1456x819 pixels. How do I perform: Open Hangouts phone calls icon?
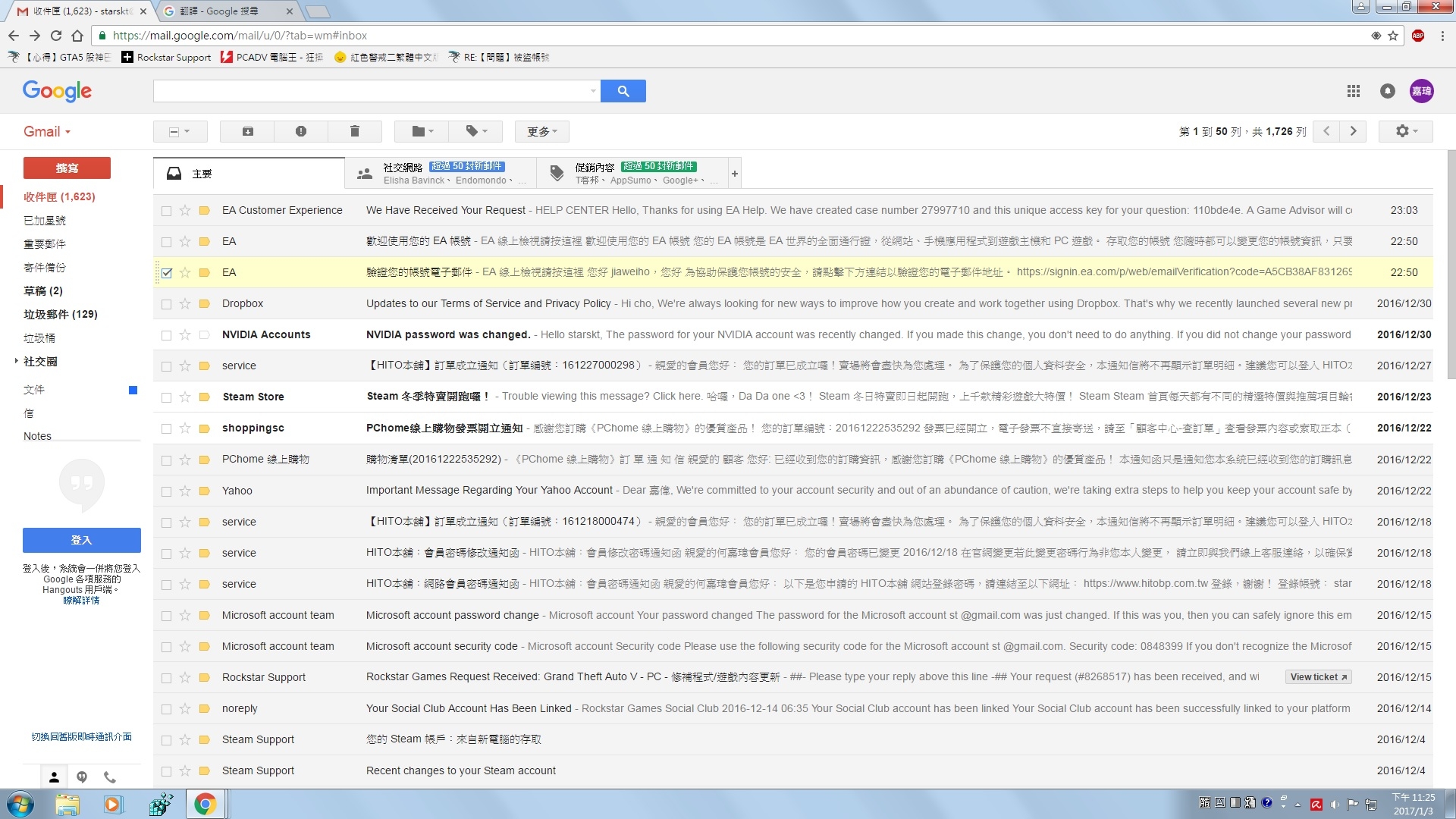110,777
